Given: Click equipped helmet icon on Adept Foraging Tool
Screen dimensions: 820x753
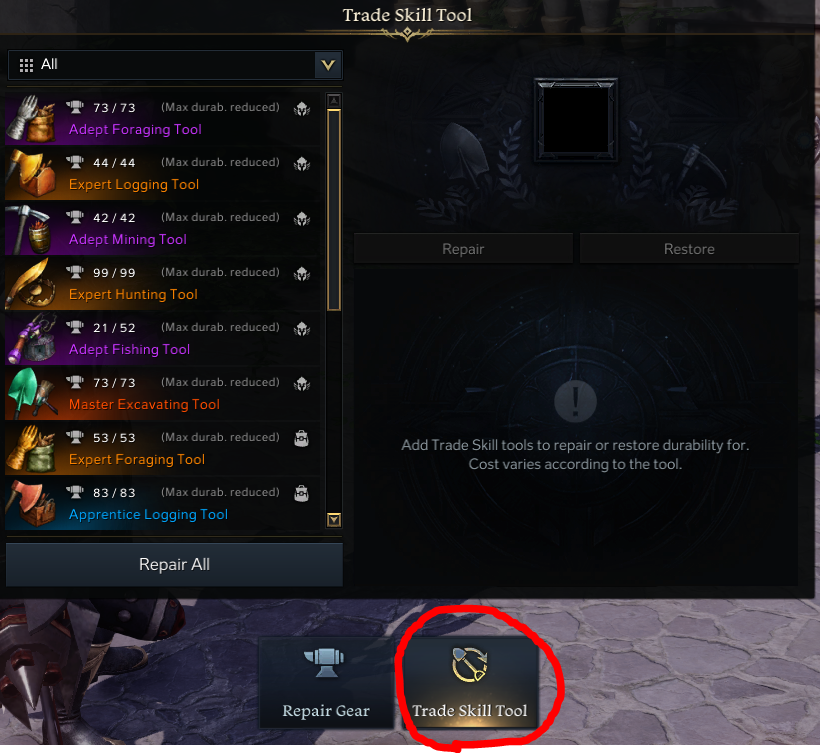Looking at the screenshot, I should click(302, 109).
